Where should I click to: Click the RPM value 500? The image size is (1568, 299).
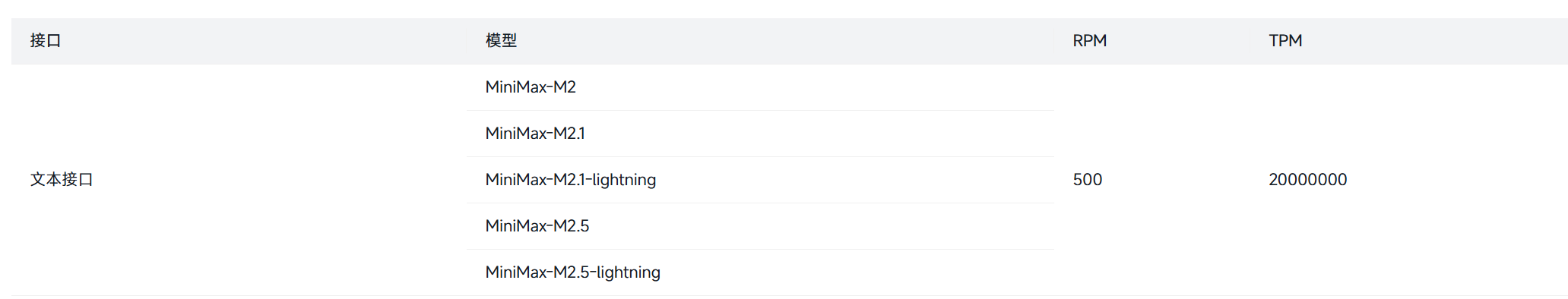1088,180
